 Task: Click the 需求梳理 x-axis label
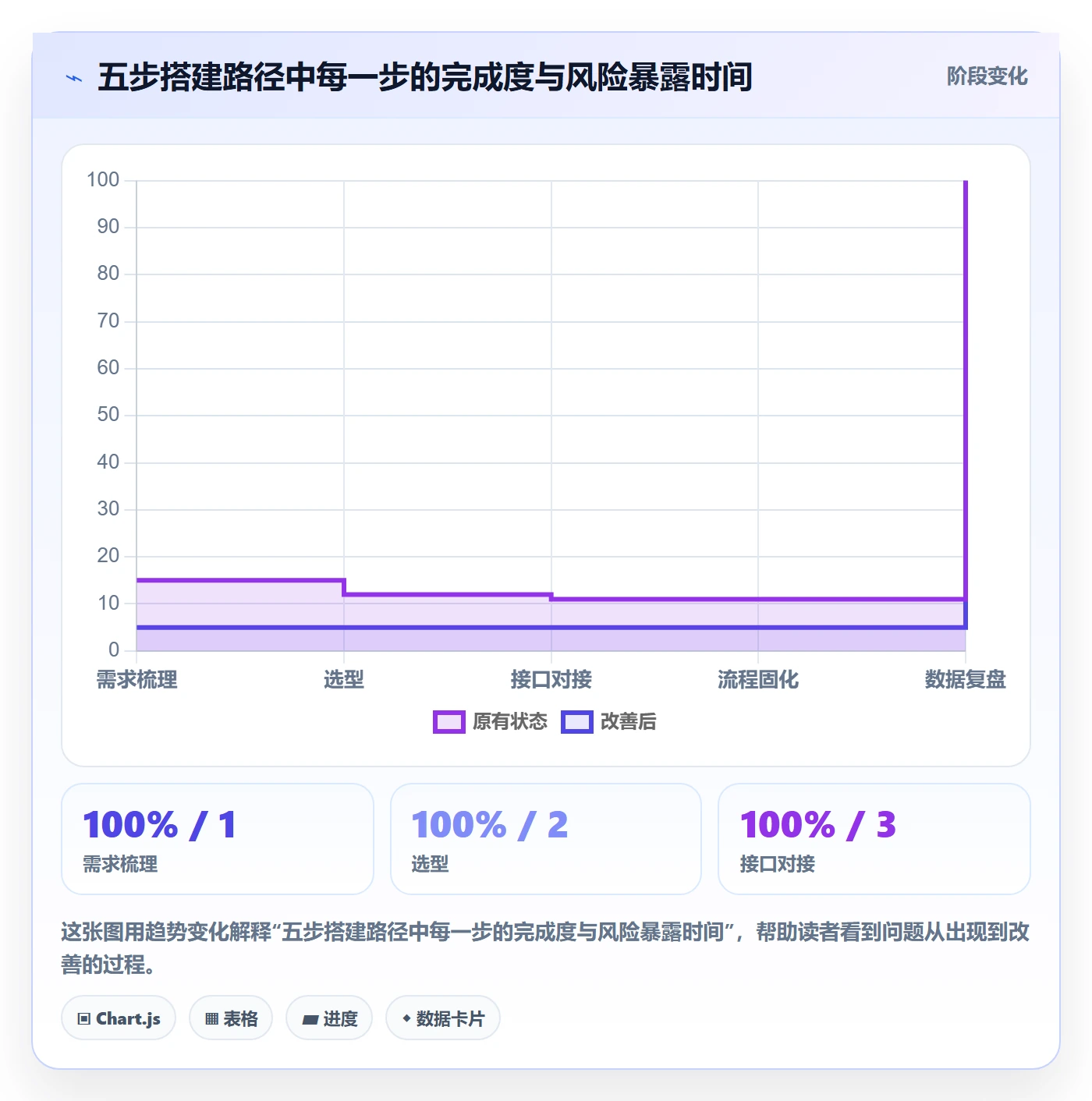coord(137,680)
